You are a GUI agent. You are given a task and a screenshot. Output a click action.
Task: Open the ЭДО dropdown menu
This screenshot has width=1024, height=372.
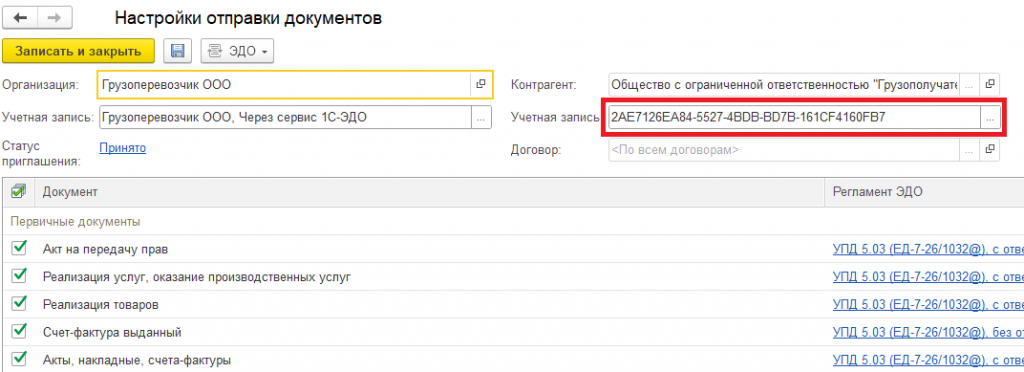click(237, 51)
